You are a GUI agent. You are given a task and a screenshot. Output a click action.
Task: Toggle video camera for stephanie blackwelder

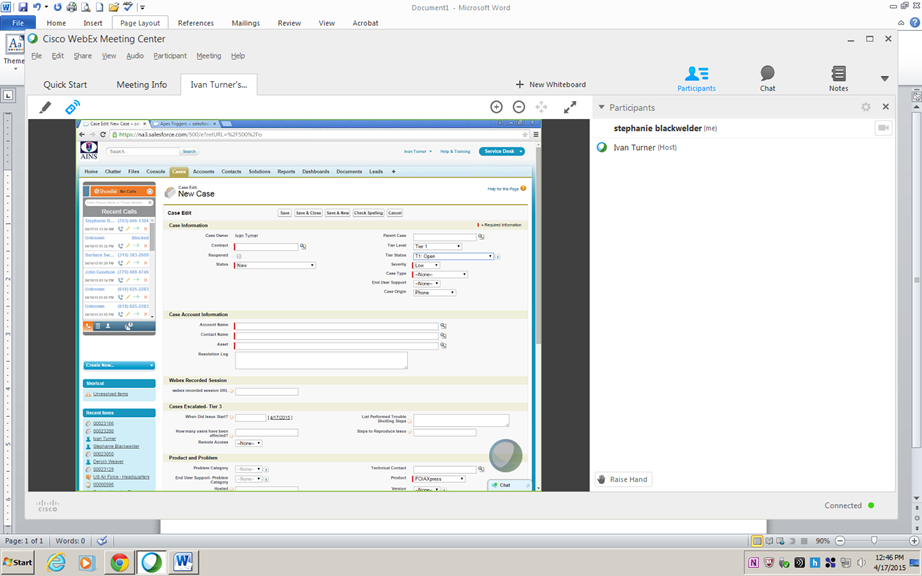pyautogui.click(x=883, y=128)
